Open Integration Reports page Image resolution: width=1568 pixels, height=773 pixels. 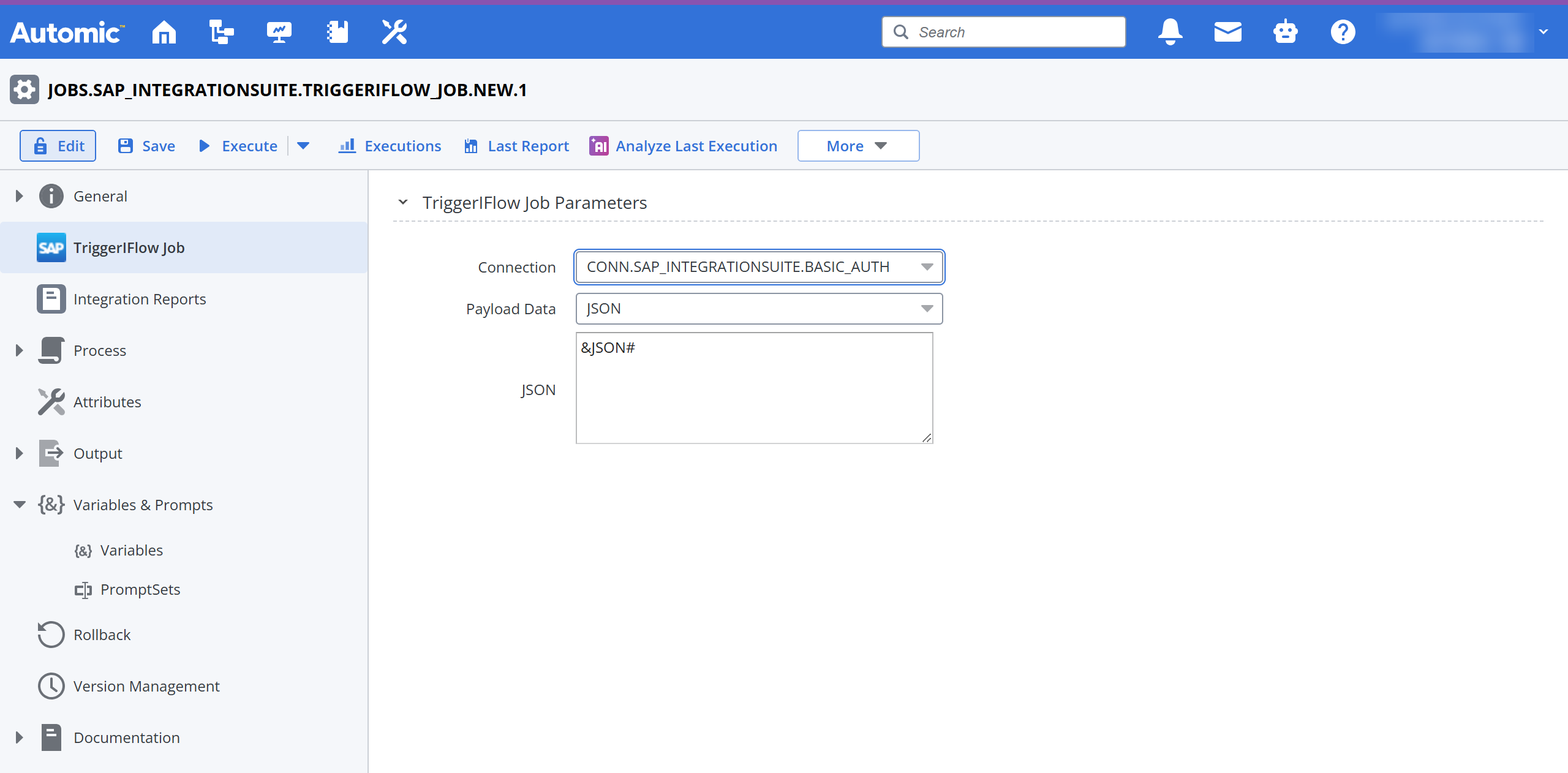[x=140, y=299]
